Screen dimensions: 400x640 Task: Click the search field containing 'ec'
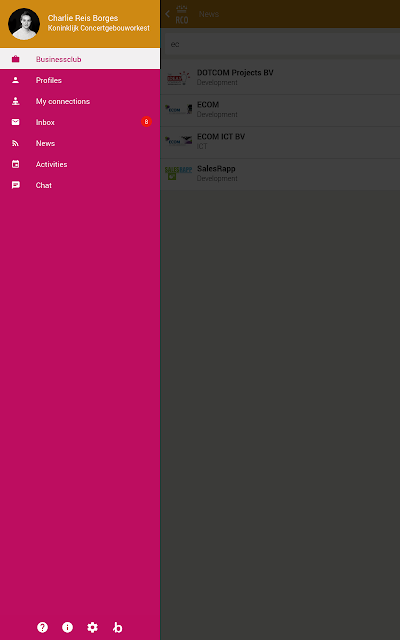tap(280, 44)
